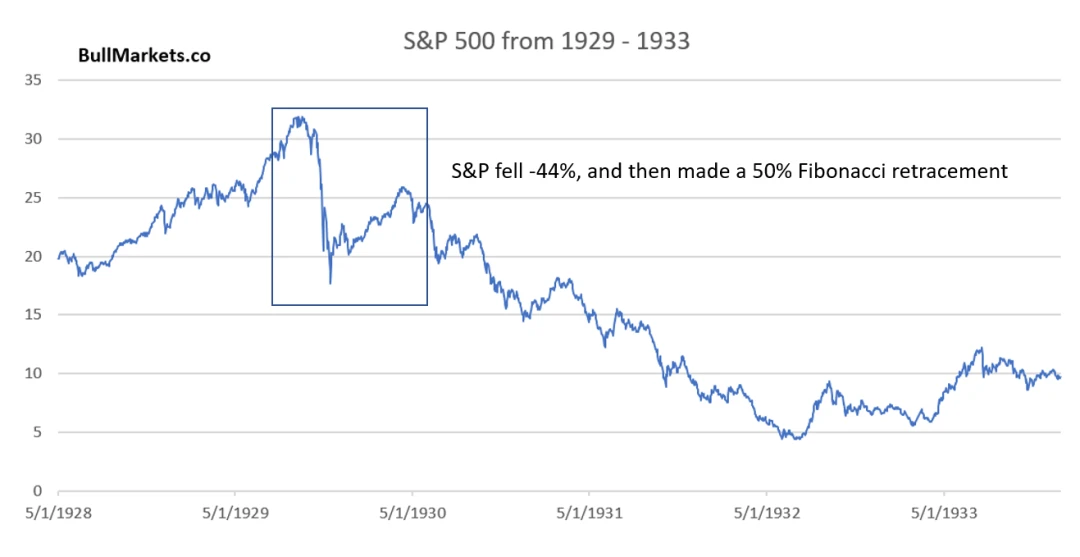Image resolution: width=1080 pixels, height=557 pixels.
Task: Click the 20 y-axis label
Action: coord(32,256)
